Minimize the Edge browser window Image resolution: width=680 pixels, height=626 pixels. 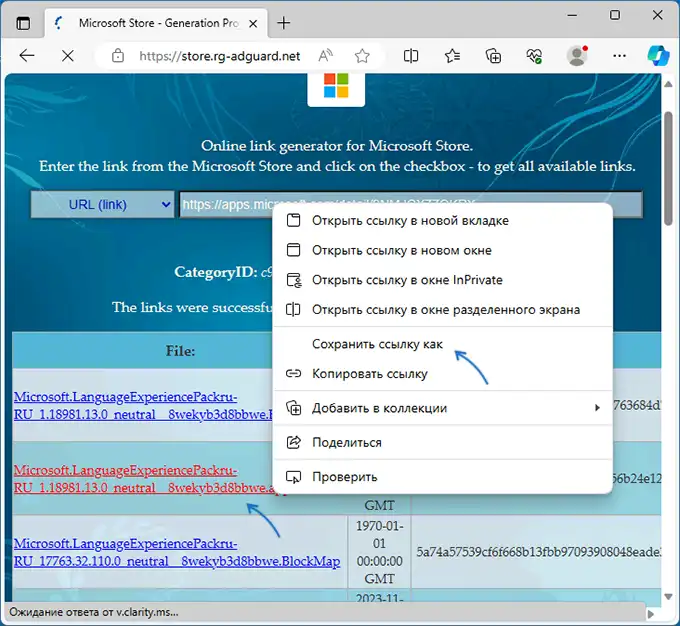(572, 15)
